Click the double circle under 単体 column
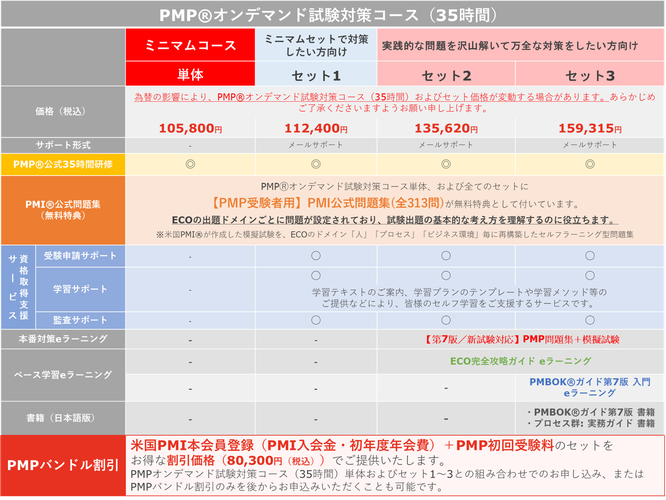Viewport: 666px width, 500px height. pyautogui.click(x=190, y=164)
